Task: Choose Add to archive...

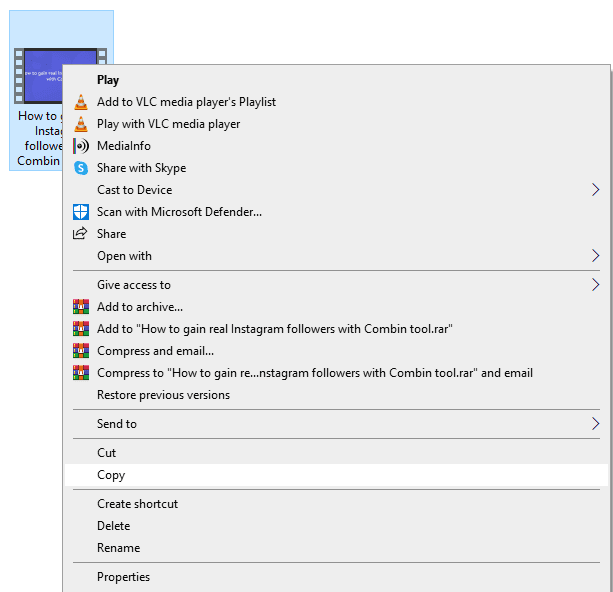Action: 336,307
